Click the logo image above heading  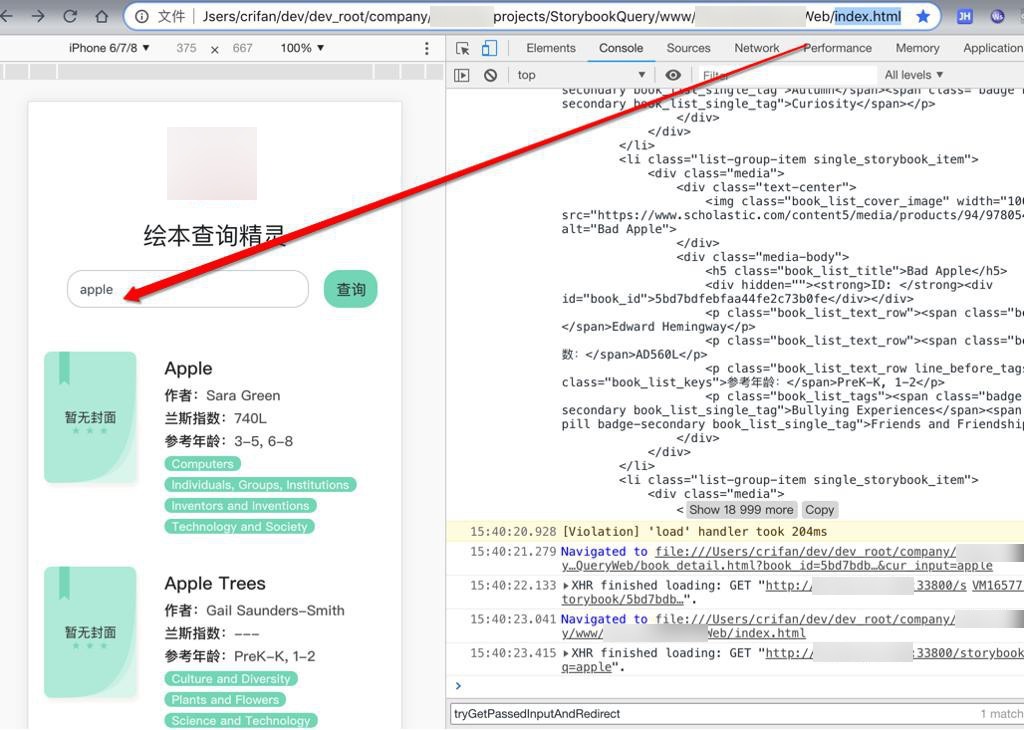pos(212,163)
